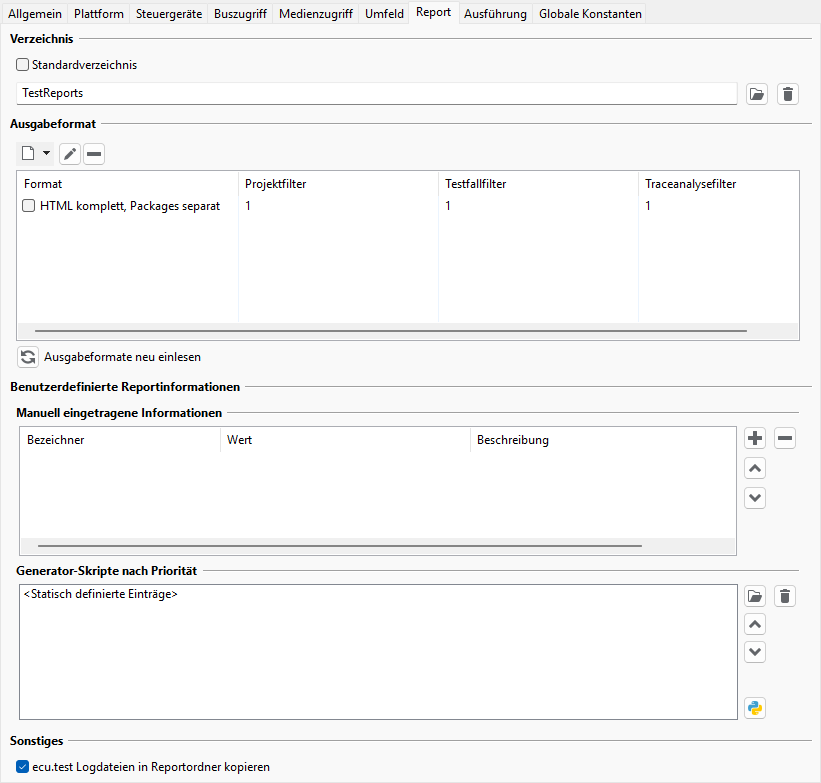Switch to the Umfeld tab
Viewport: 821px width, 783px height.
tap(384, 14)
